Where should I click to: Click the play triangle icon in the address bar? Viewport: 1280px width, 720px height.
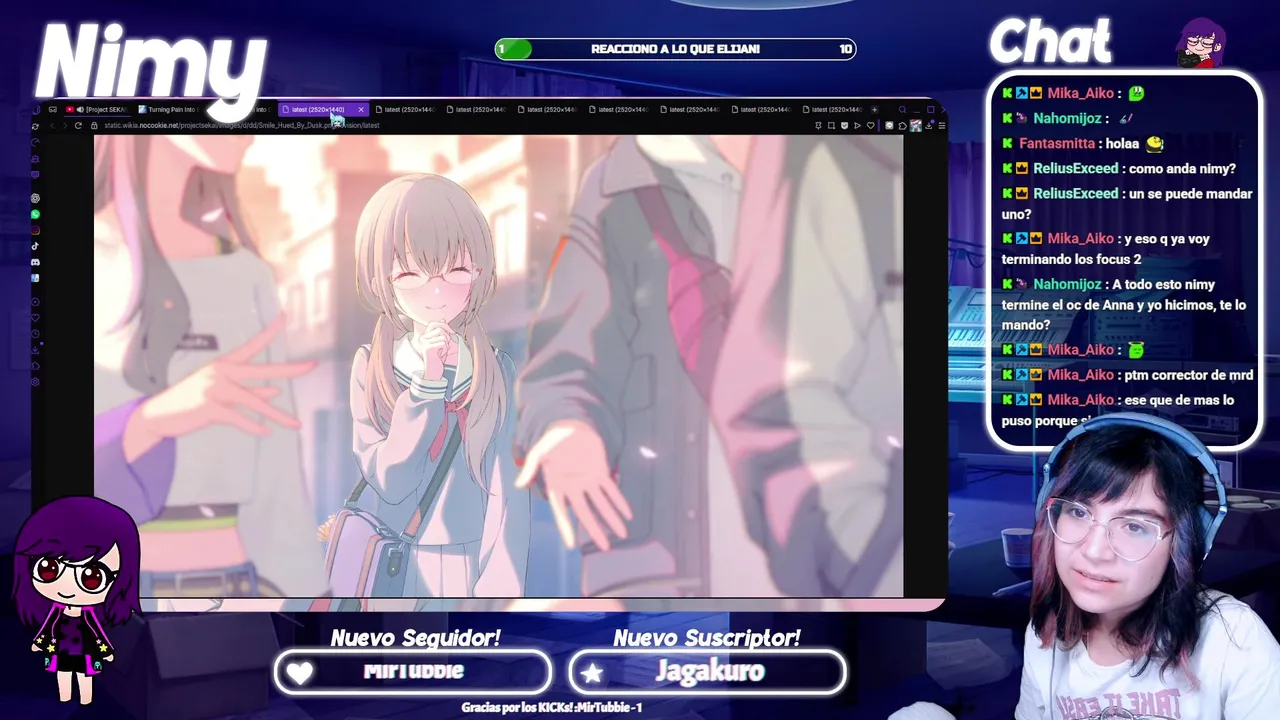857,126
